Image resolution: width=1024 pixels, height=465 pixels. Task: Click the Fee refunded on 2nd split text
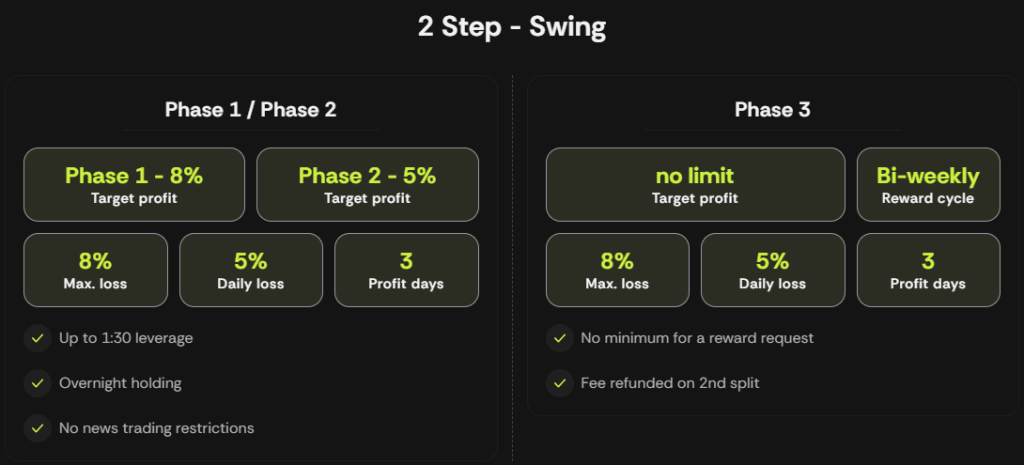670,383
